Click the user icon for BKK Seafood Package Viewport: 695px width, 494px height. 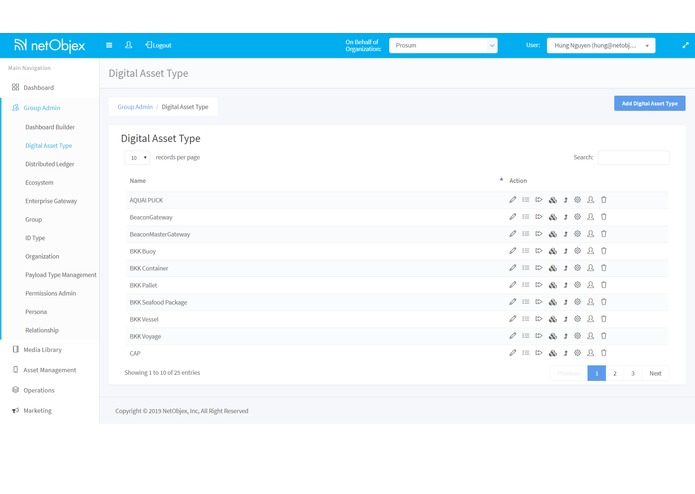(x=590, y=302)
